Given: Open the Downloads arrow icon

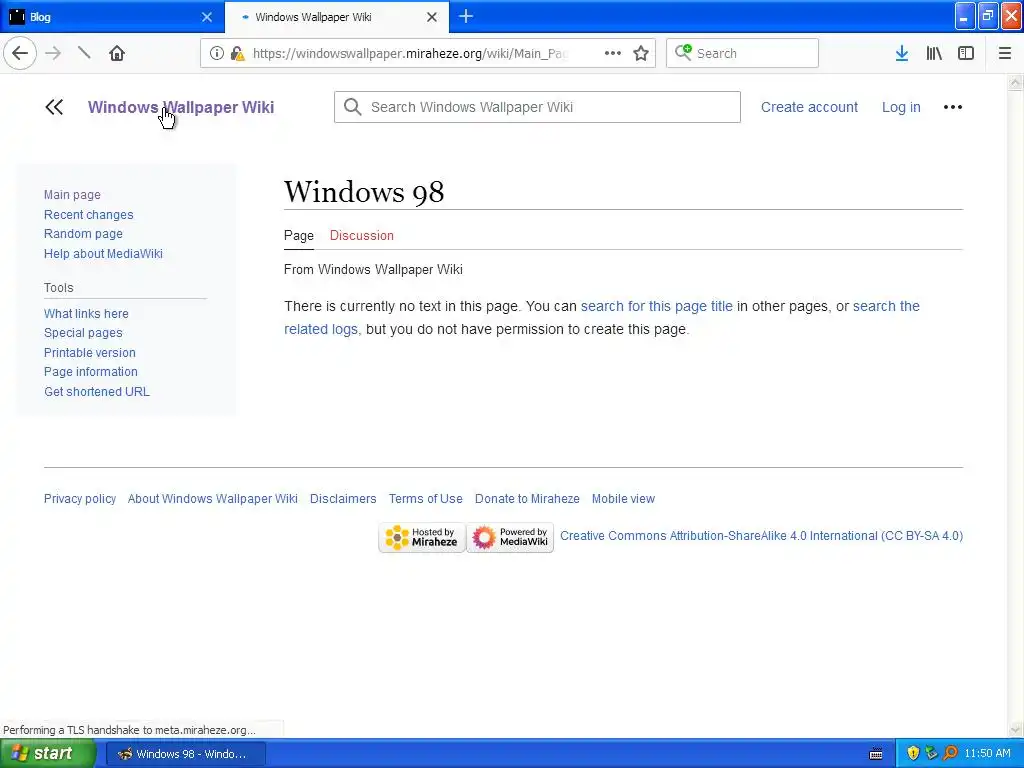Looking at the screenshot, I should [x=902, y=54].
